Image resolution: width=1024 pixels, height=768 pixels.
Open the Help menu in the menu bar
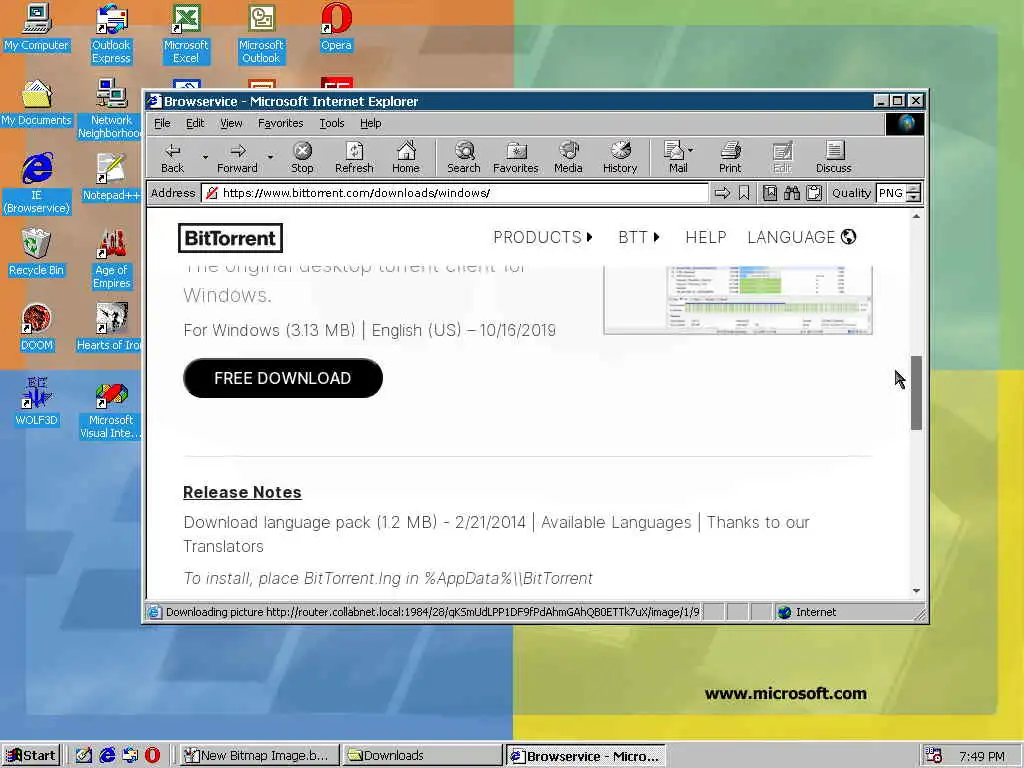coord(370,123)
